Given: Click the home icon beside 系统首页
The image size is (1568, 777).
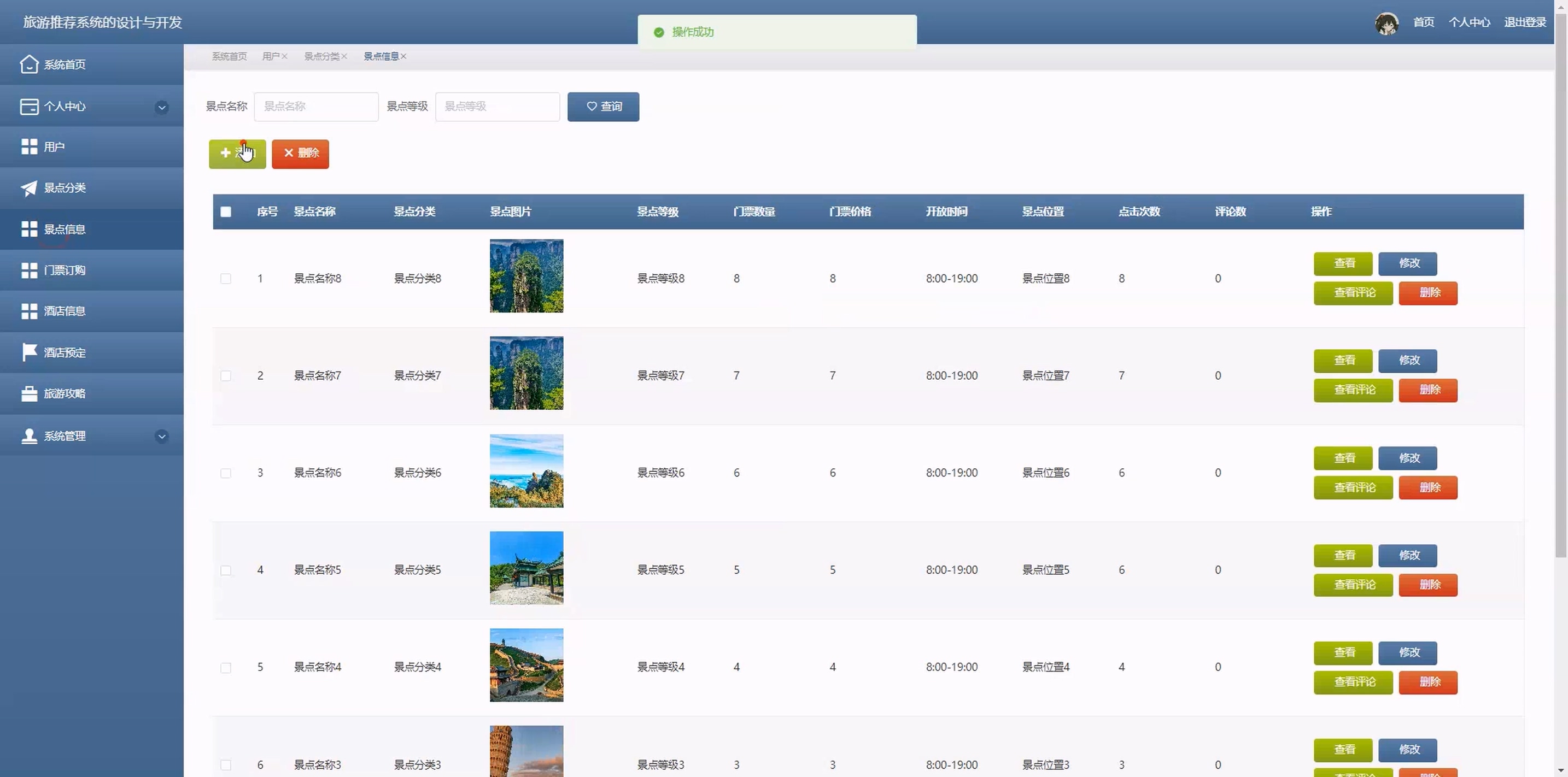Looking at the screenshot, I should point(28,64).
